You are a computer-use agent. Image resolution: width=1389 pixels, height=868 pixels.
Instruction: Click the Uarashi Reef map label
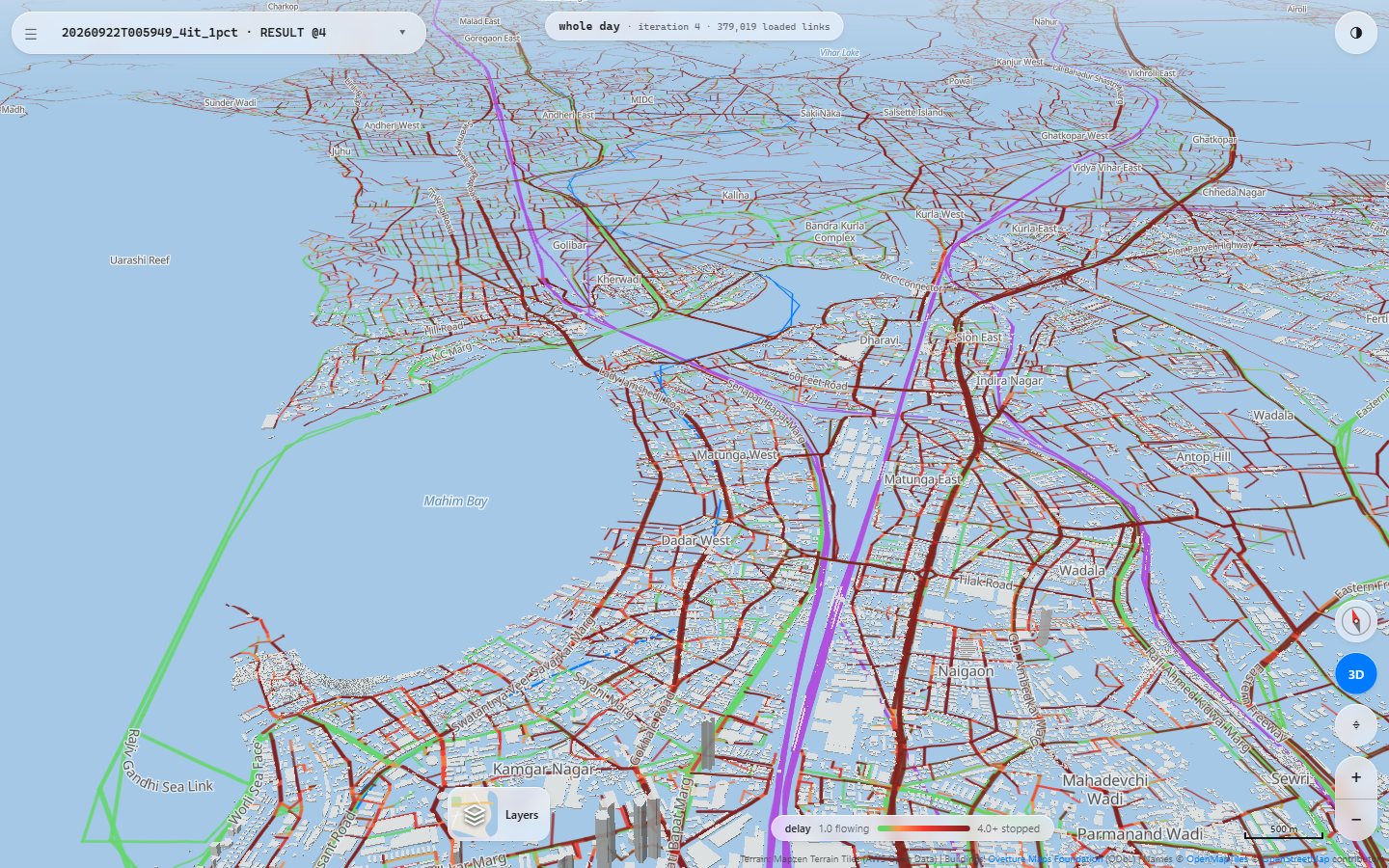[x=140, y=260]
